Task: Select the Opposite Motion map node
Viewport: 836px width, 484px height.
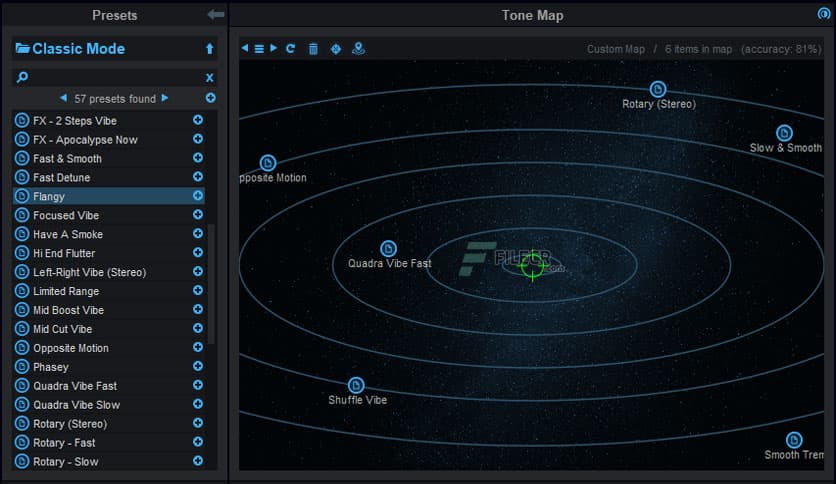Action: pyautogui.click(x=268, y=163)
